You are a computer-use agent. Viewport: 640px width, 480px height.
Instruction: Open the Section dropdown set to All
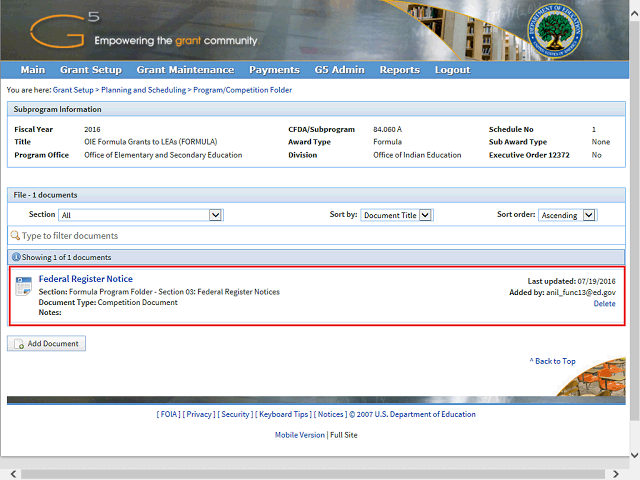140,215
